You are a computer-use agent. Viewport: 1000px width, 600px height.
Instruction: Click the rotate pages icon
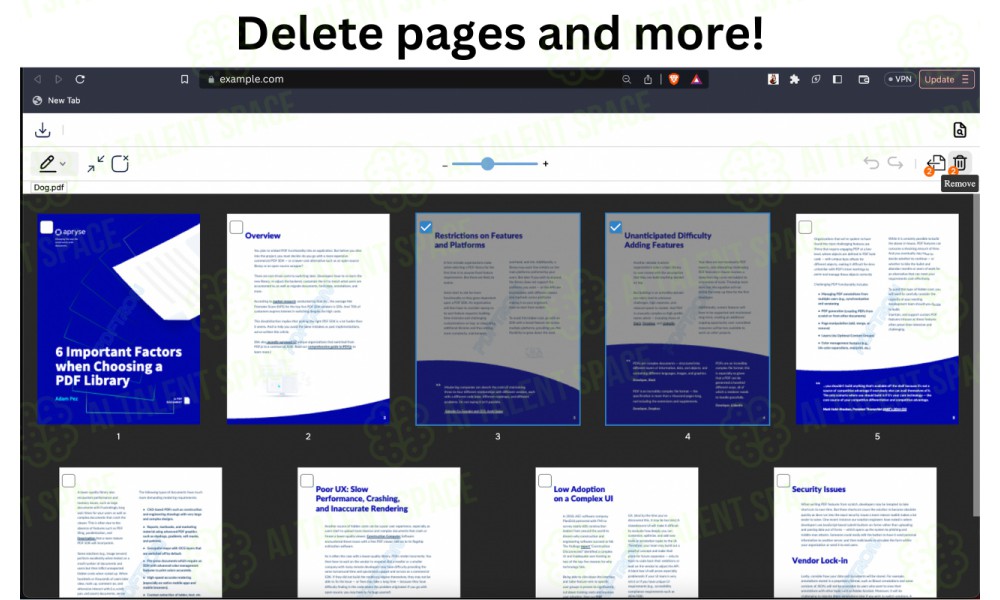[935, 164]
